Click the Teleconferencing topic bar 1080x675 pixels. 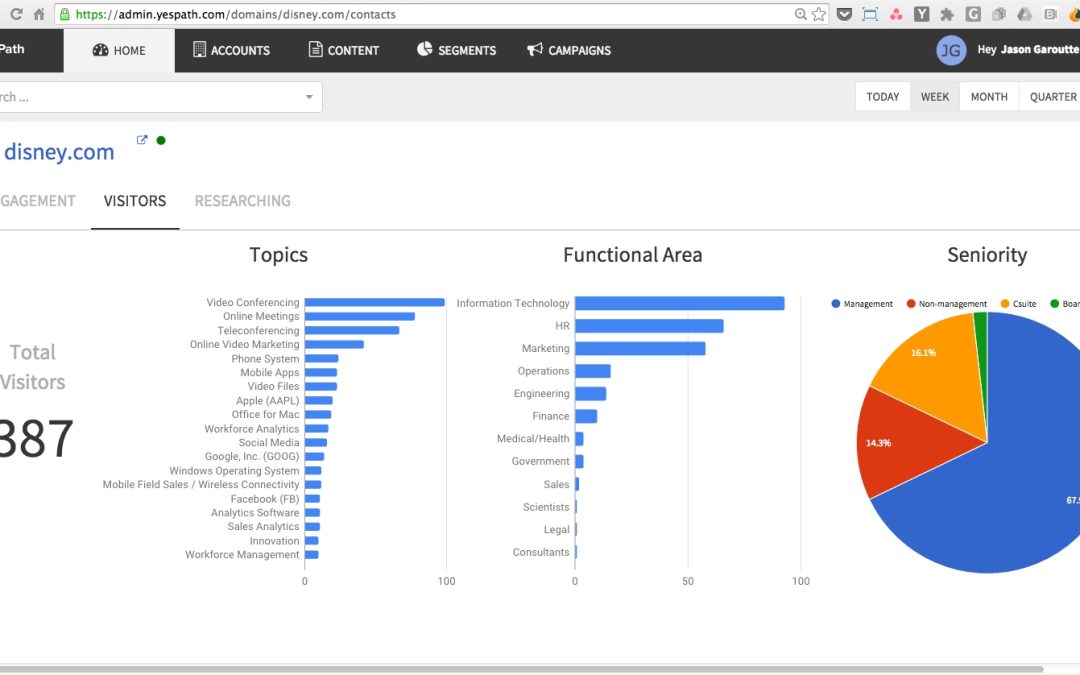352,331
